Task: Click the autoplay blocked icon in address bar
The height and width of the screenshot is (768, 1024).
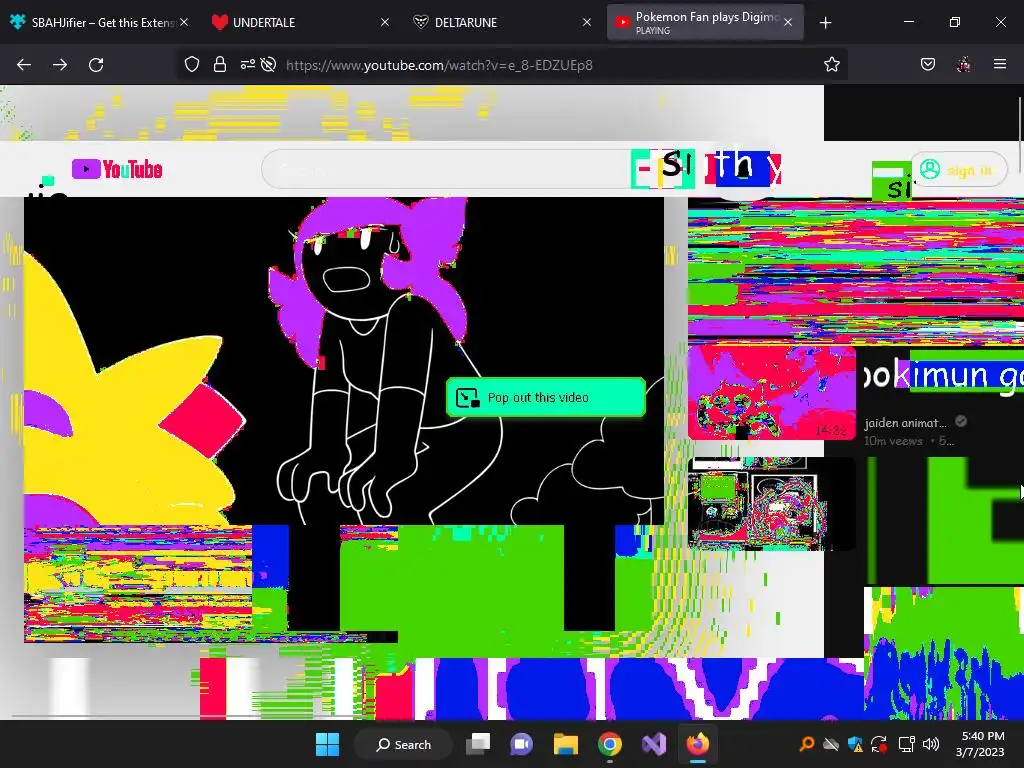Action: pos(268,65)
